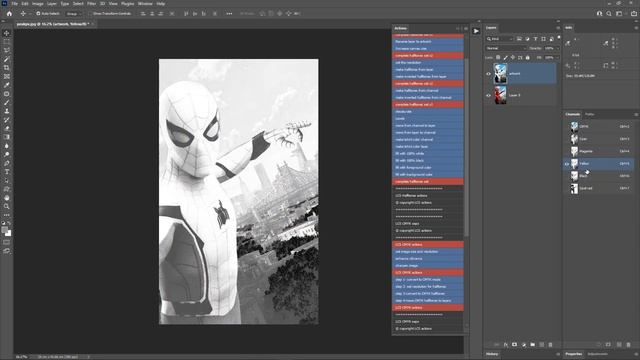The height and width of the screenshot is (360, 640).
Task: Filter layers by adjustment layers icon
Action: coord(527,39)
